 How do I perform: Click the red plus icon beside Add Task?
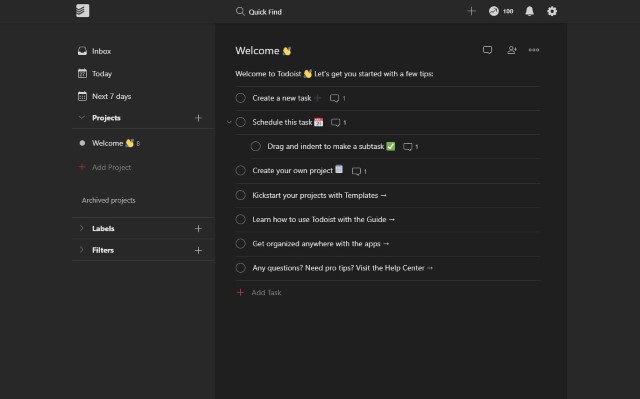[x=240, y=292]
